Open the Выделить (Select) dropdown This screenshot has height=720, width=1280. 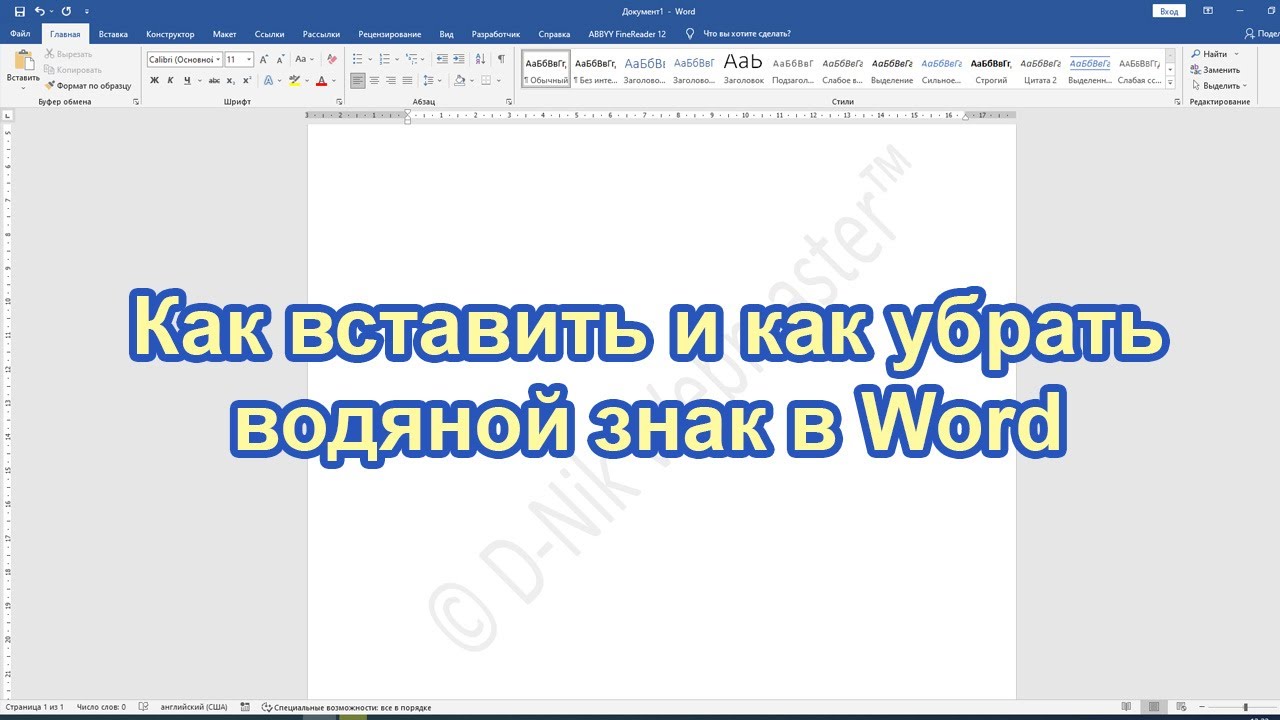[1219, 86]
